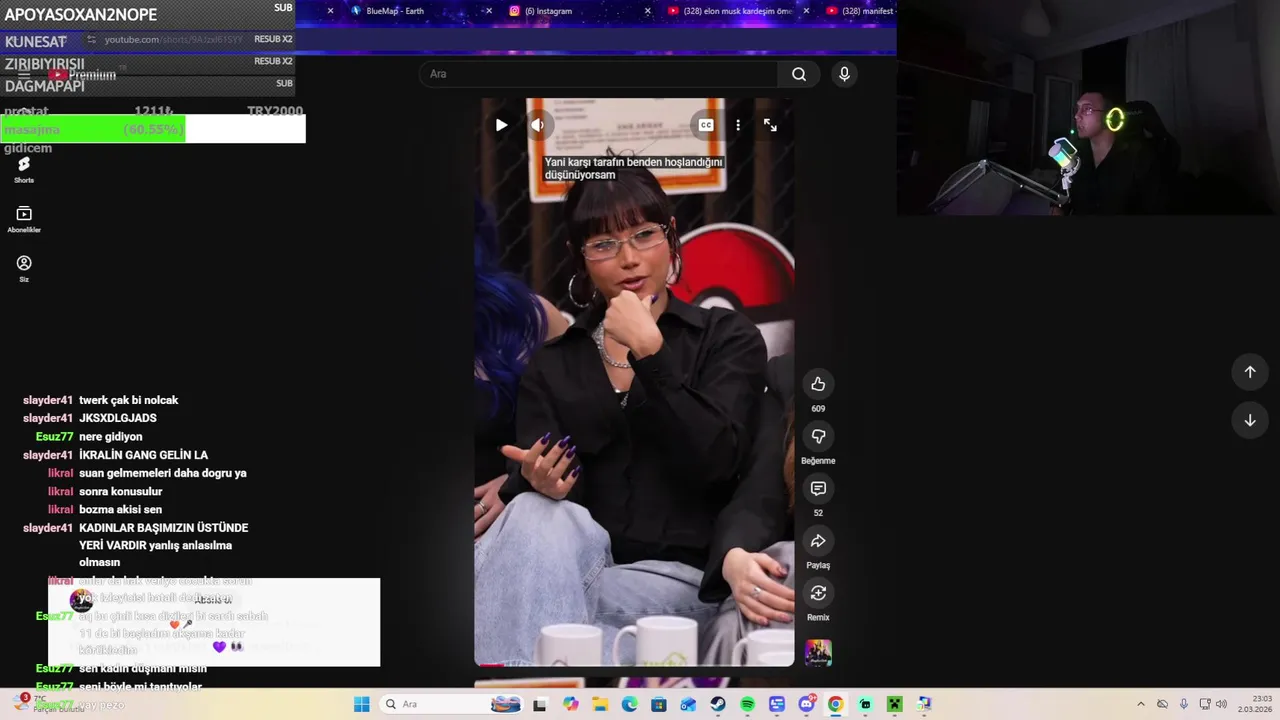The width and height of the screenshot is (1280, 720).
Task: Open the Windows Start menu
Action: tap(361, 704)
